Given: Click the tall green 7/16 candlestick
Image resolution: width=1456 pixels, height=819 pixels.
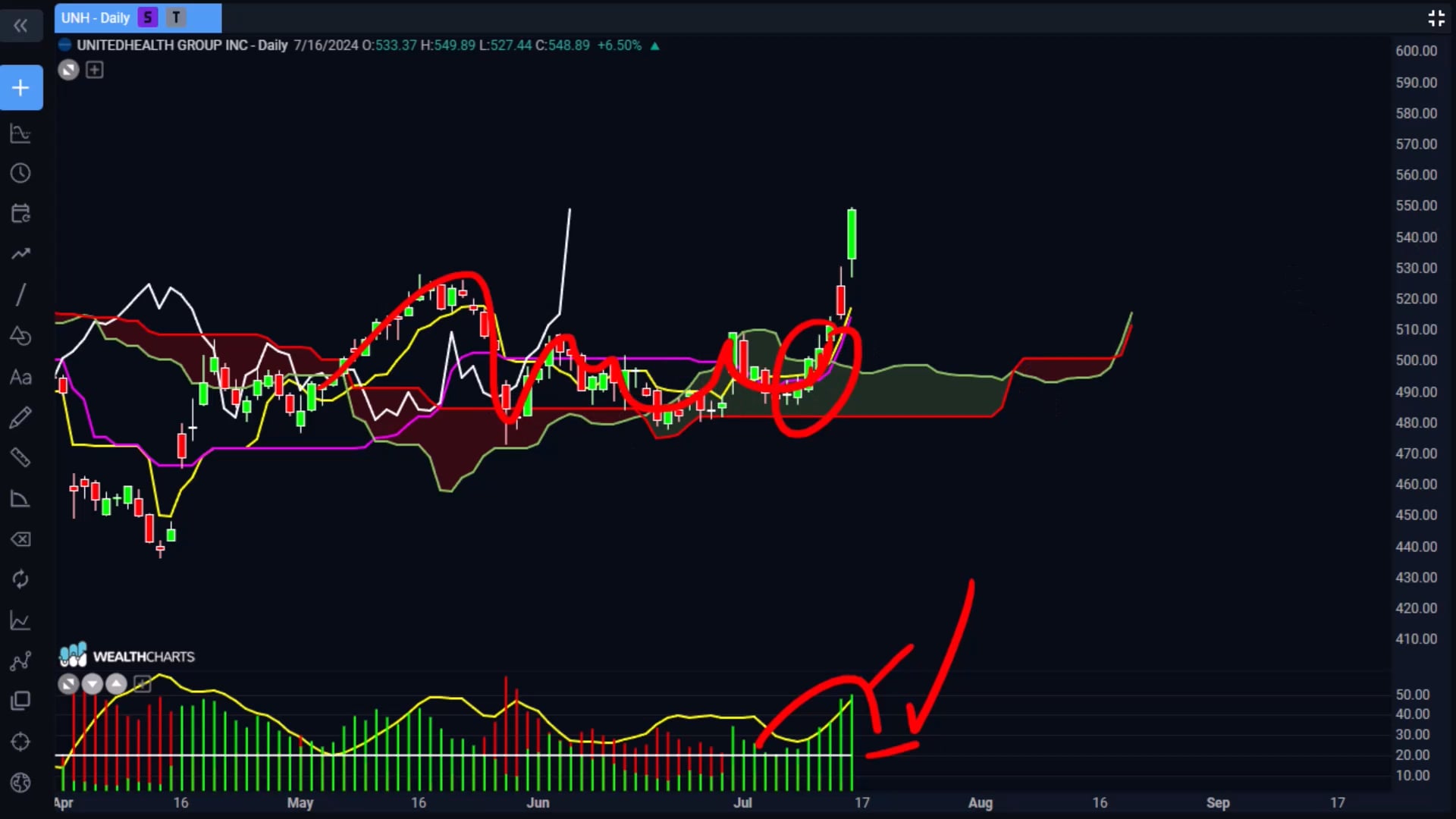Looking at the screenshot, I should point(852,235).
